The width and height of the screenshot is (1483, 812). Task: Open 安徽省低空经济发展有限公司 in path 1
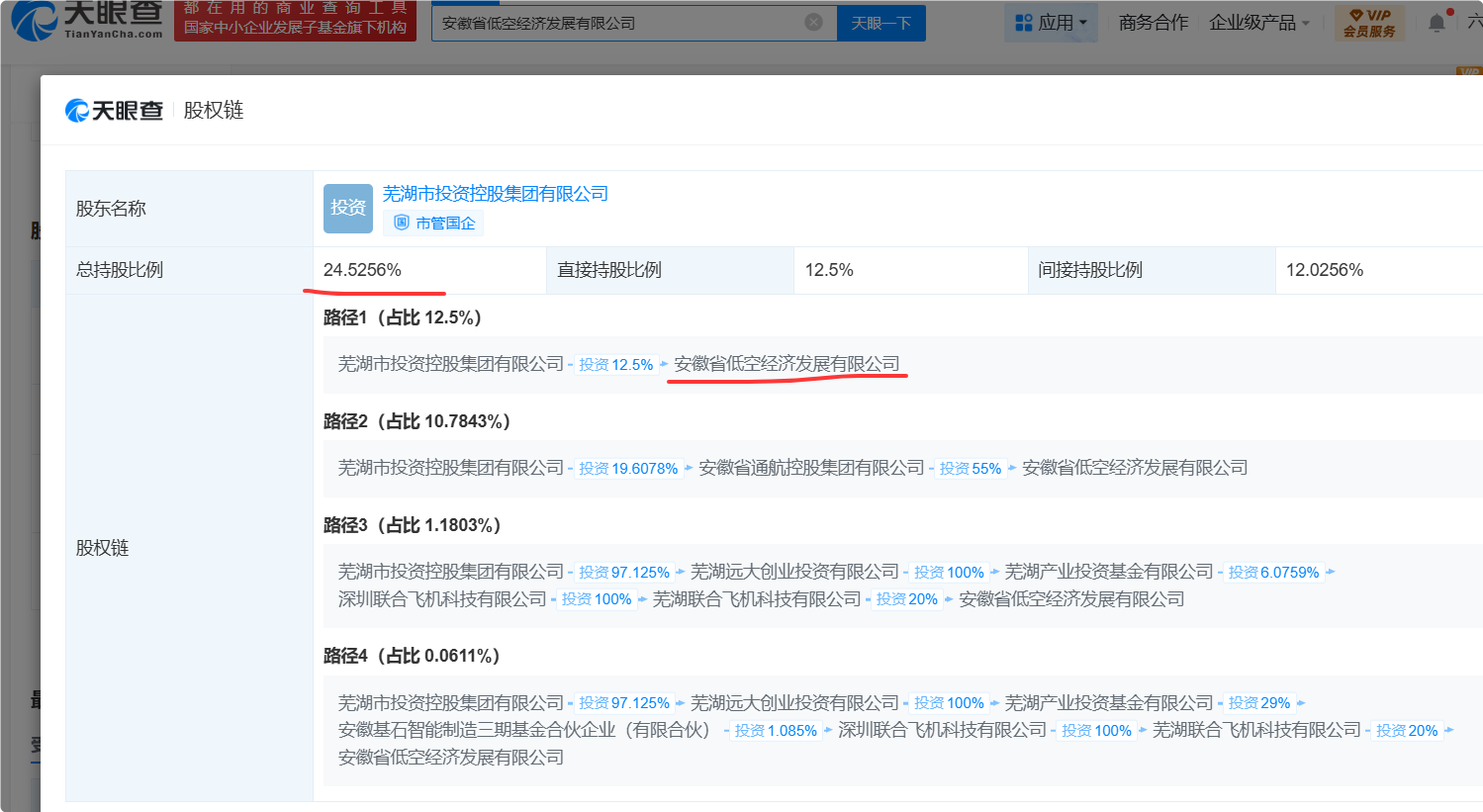(x=787, y=364)
